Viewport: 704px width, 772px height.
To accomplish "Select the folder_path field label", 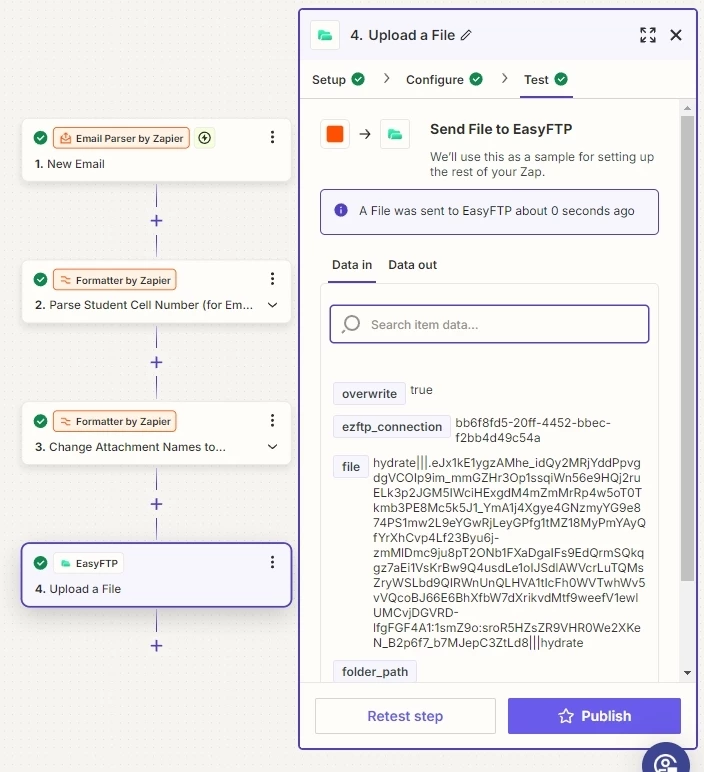I will tap(375, 672).
